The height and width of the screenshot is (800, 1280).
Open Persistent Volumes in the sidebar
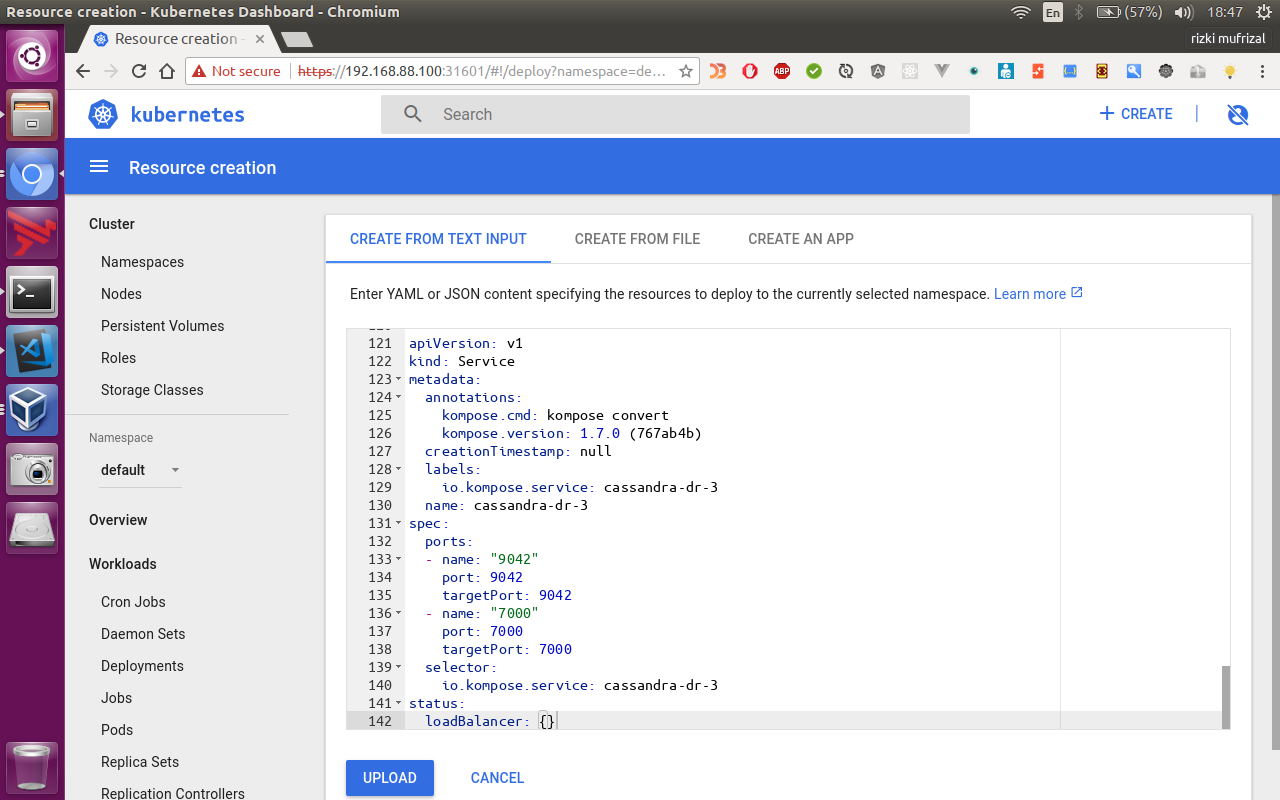[x=162, y=326]
